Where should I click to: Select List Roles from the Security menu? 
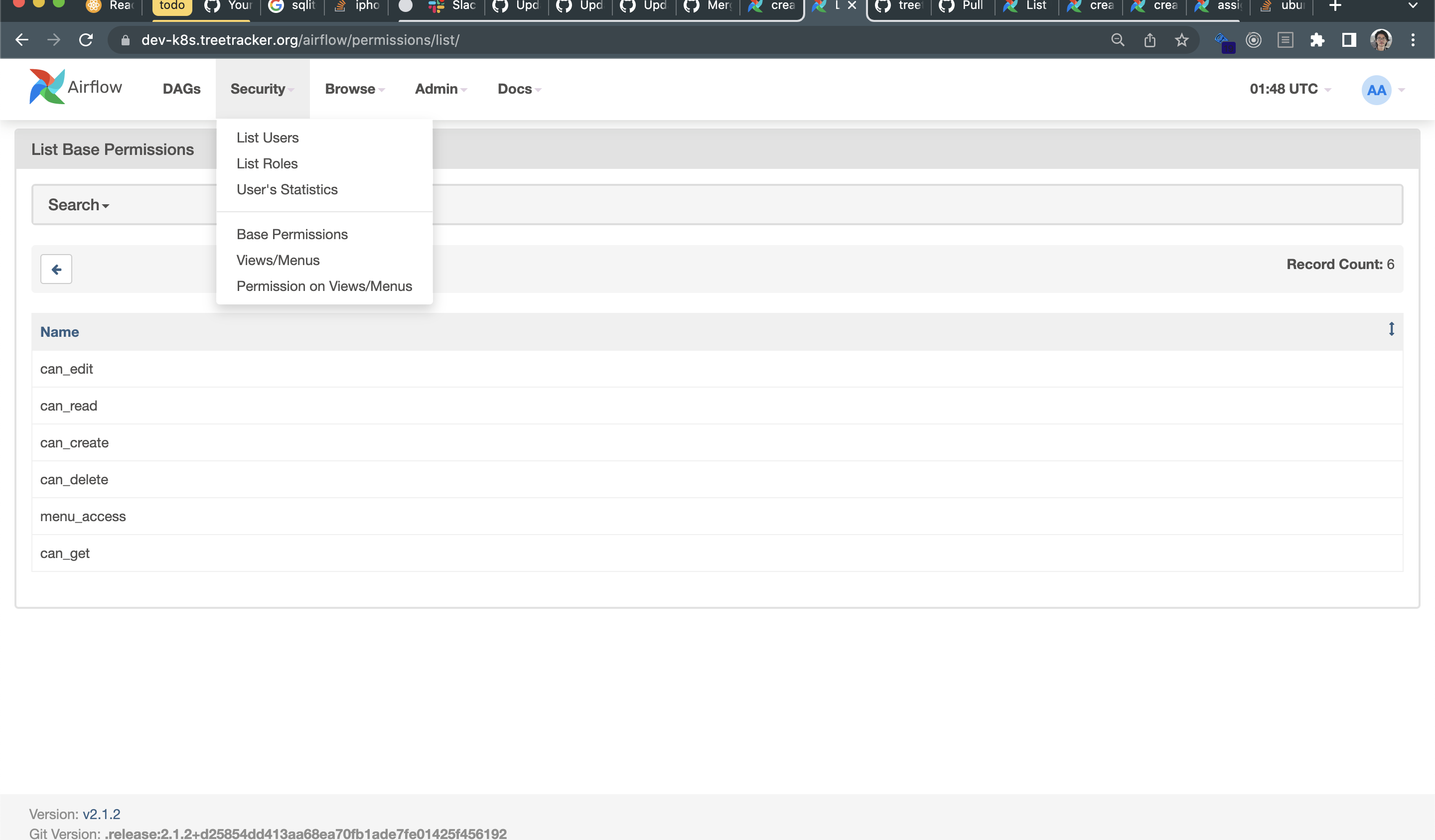tap(267, 163)
